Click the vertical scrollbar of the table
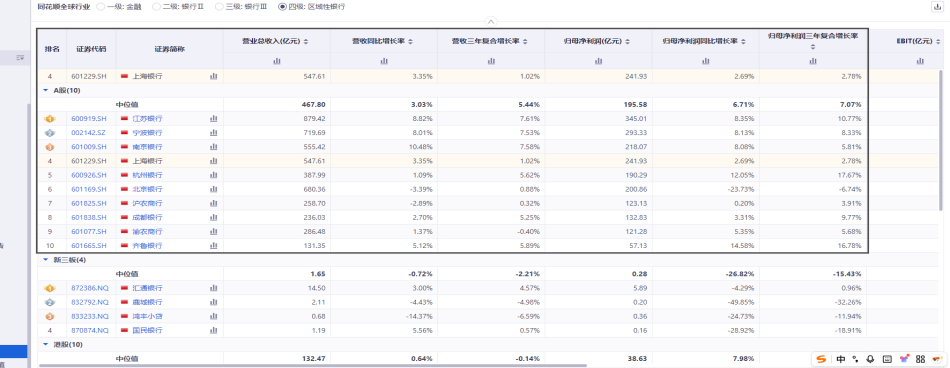 point(940,142)
